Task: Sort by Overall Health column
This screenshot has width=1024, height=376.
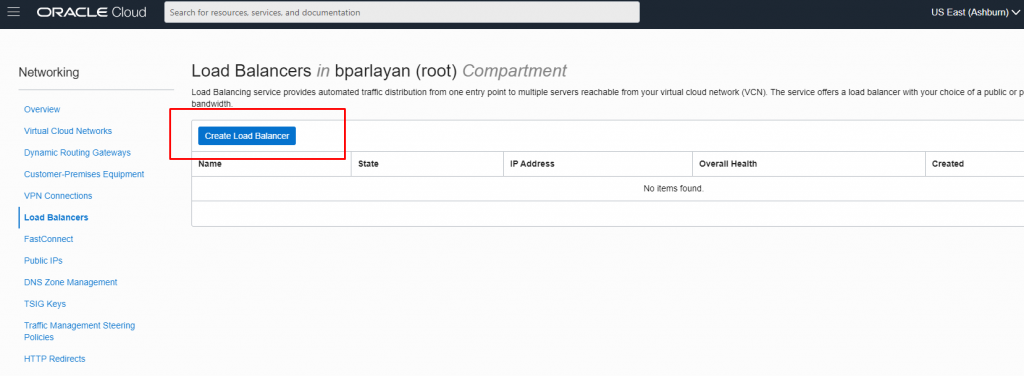Action: (x=728, y=164)
